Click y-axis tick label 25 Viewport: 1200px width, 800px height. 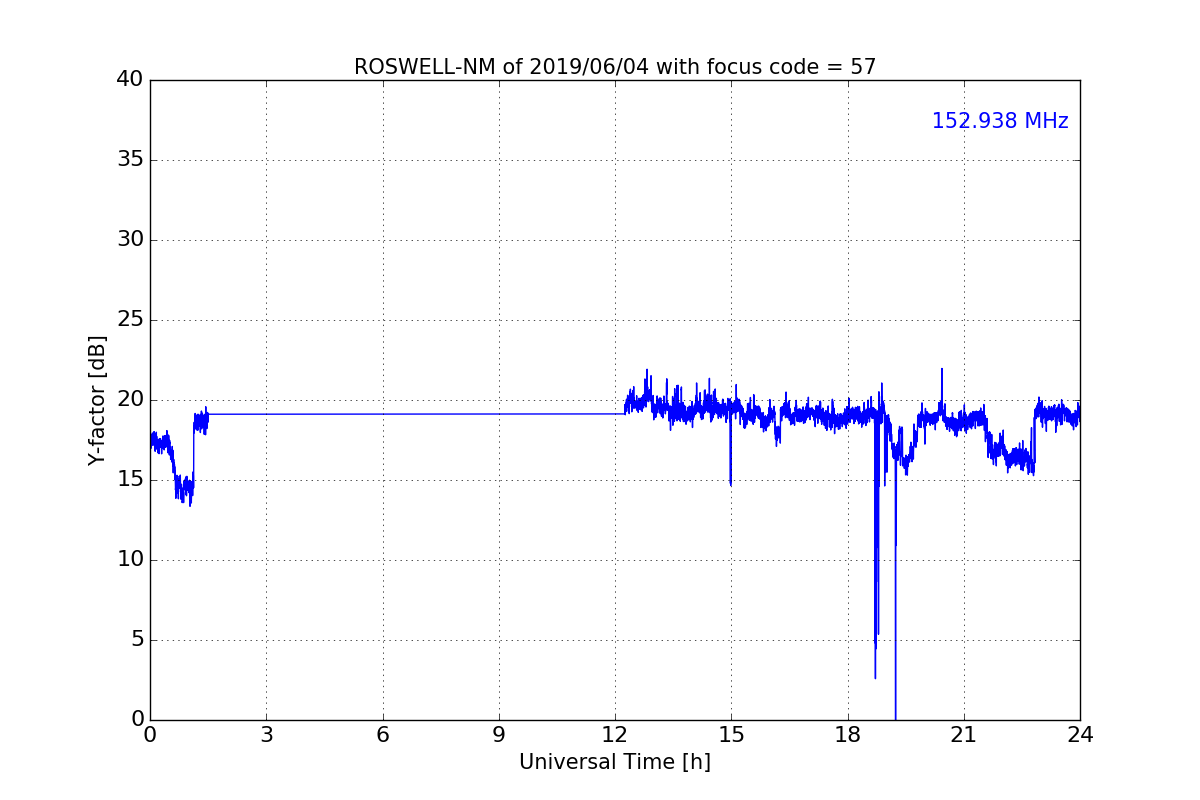tap(130, 320)
